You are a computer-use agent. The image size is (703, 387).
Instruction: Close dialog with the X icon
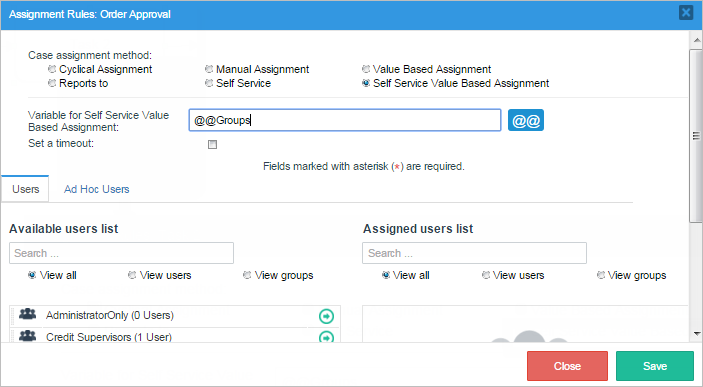(686, 13)
